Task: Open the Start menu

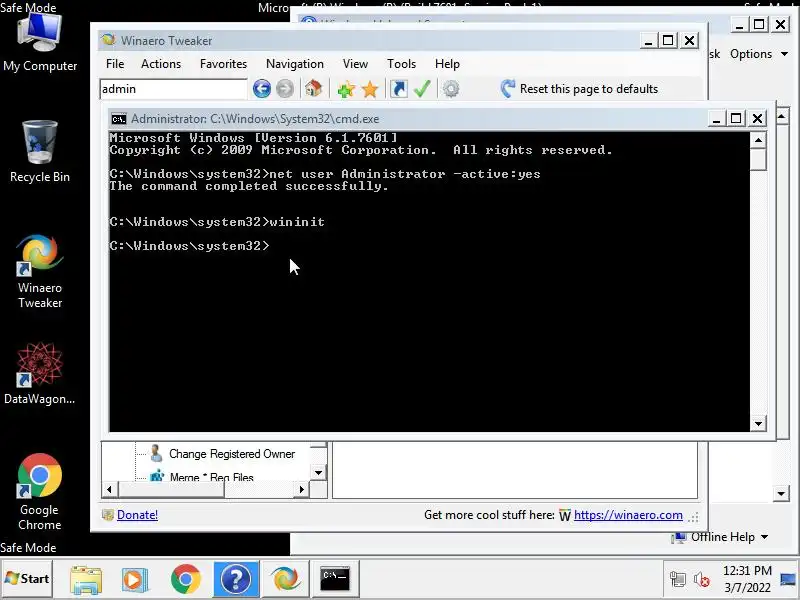Action: coord(27,579)
